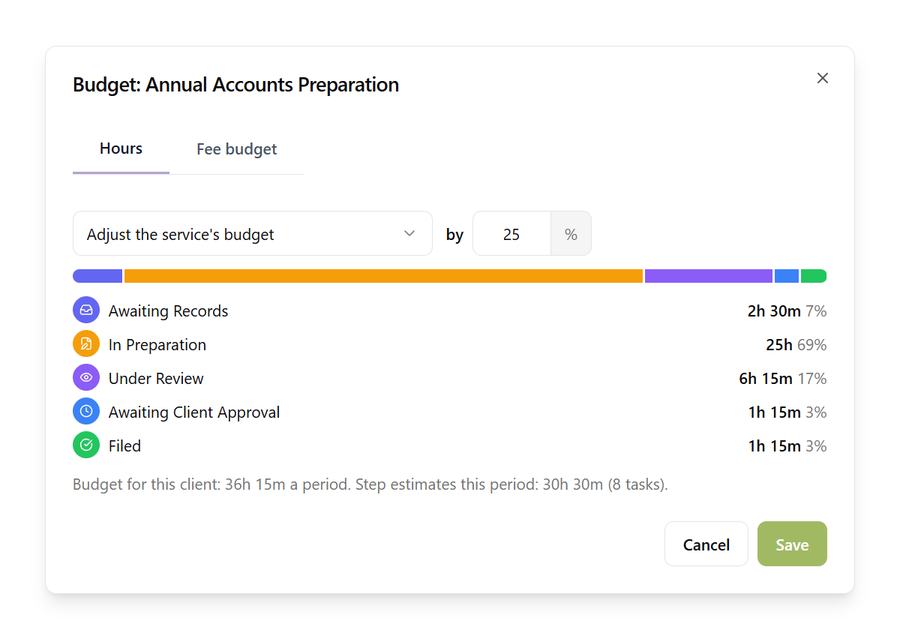The width and height of the screenshot is (900, 639).
Task: Select the Under Review label
Action: pos(156,379)
